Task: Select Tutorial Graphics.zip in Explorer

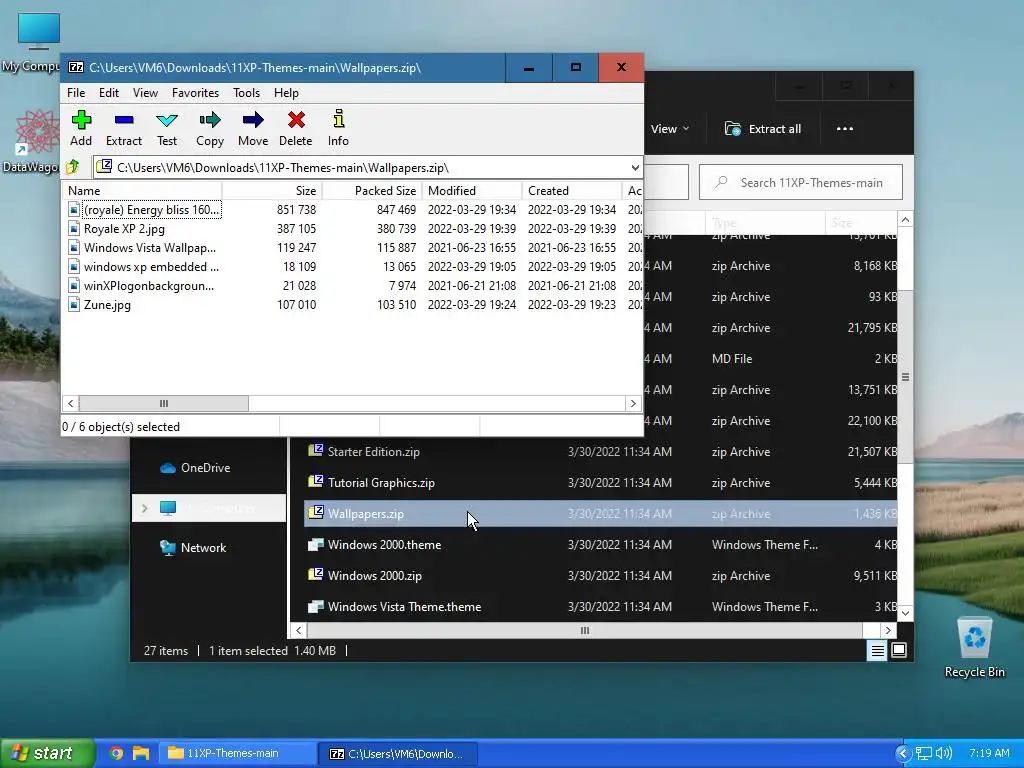Action: pos(600,483)
